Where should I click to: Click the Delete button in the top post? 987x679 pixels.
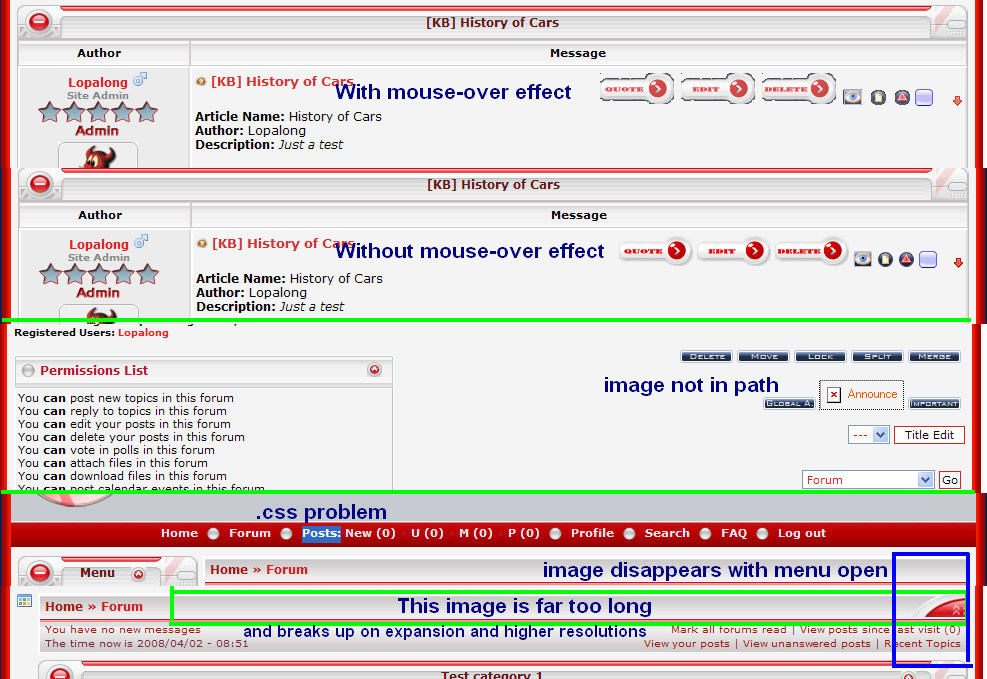click(798, 89)
